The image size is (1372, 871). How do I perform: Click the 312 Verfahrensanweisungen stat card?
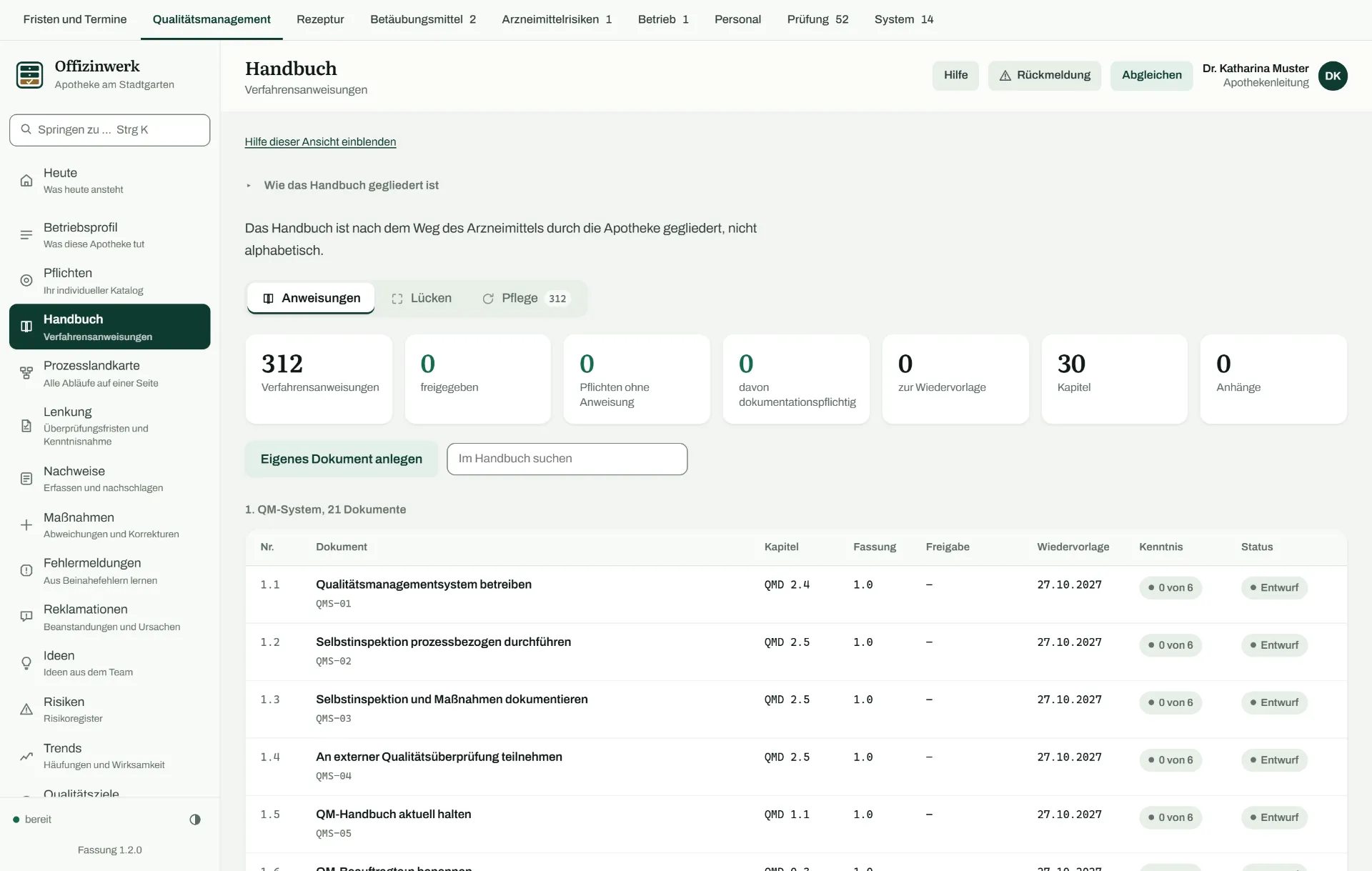[x=319, y=379]
